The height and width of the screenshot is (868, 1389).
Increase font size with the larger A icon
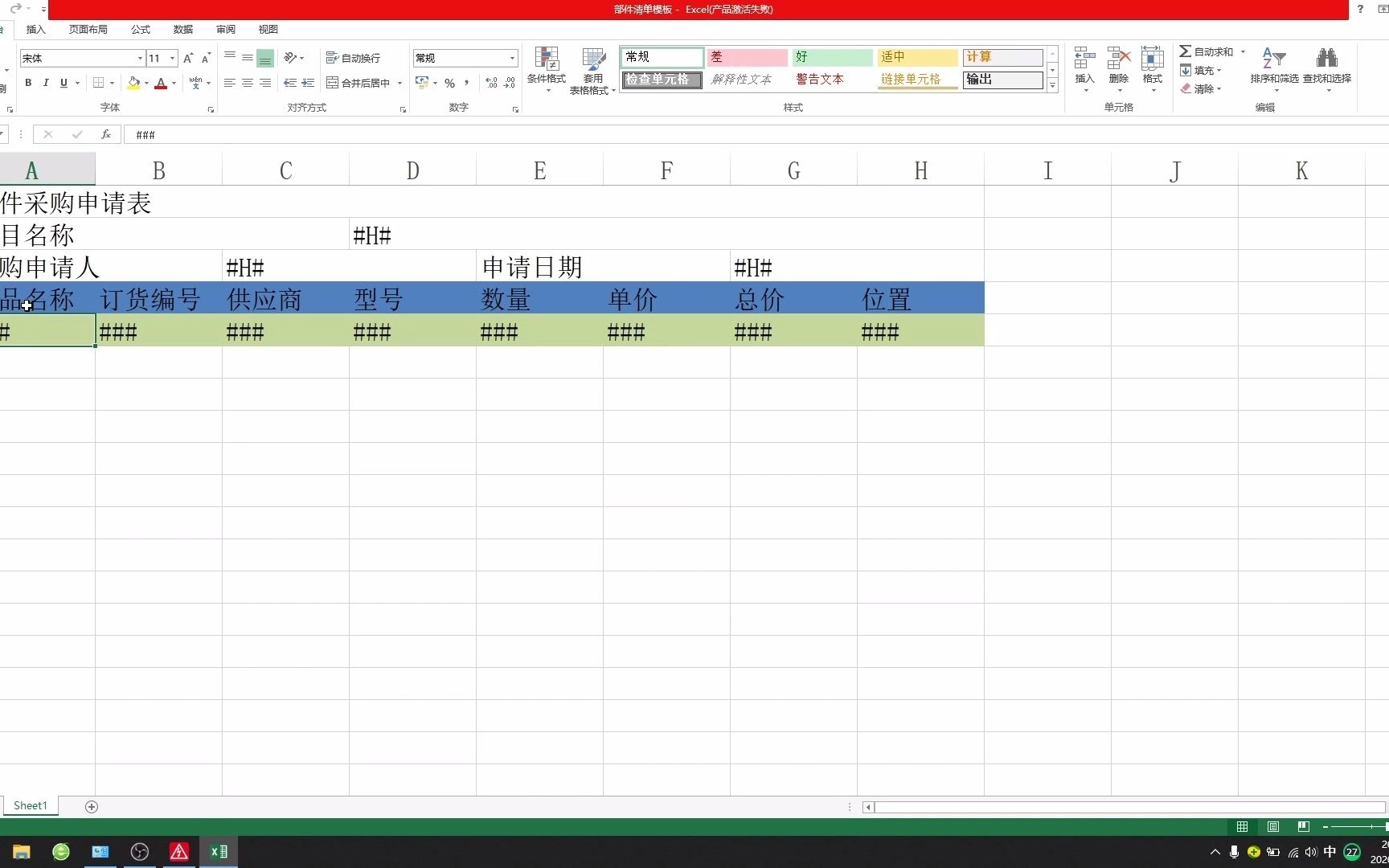(x=188, y=58)
